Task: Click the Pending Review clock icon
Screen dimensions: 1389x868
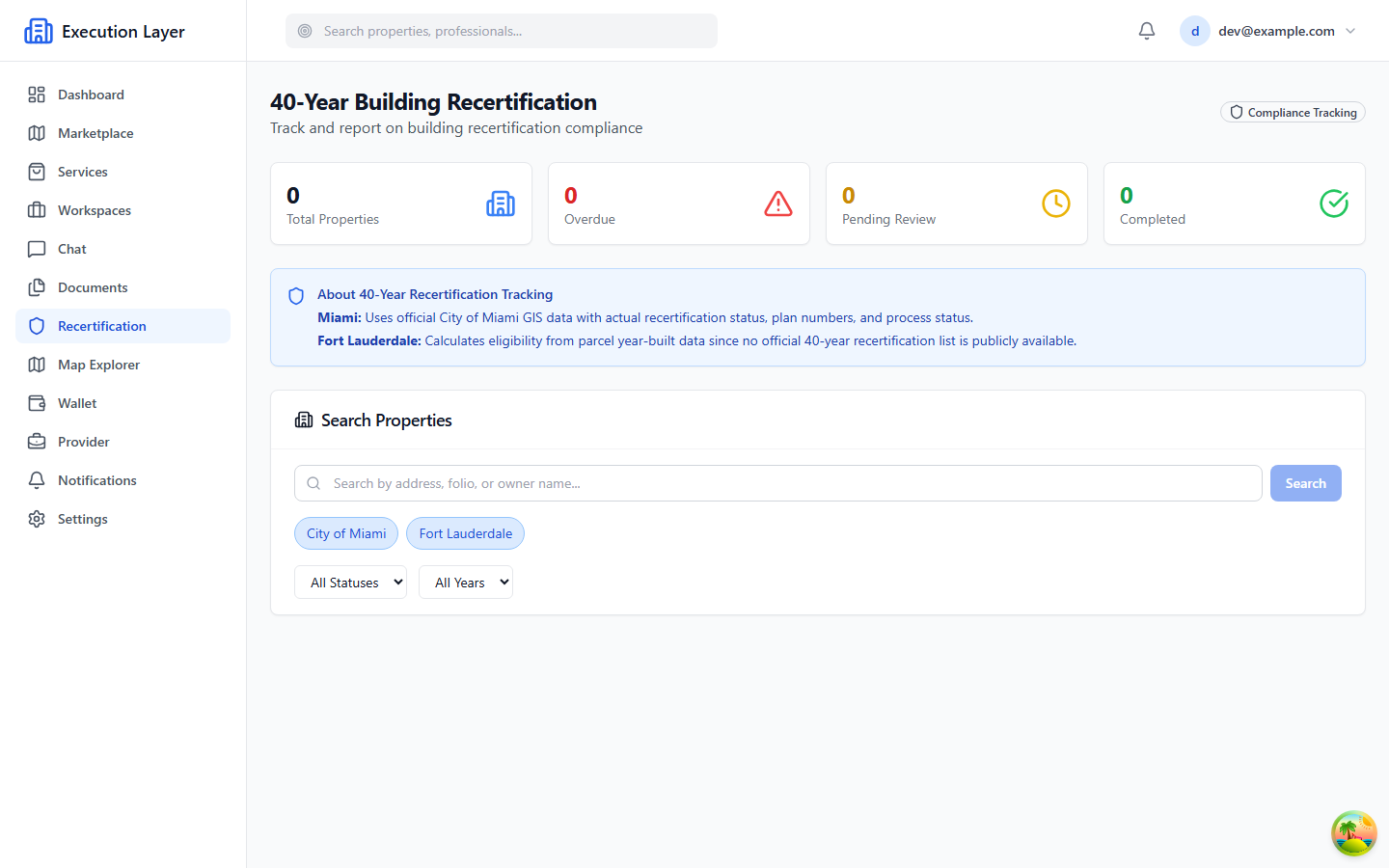Action: point(1056,203)
